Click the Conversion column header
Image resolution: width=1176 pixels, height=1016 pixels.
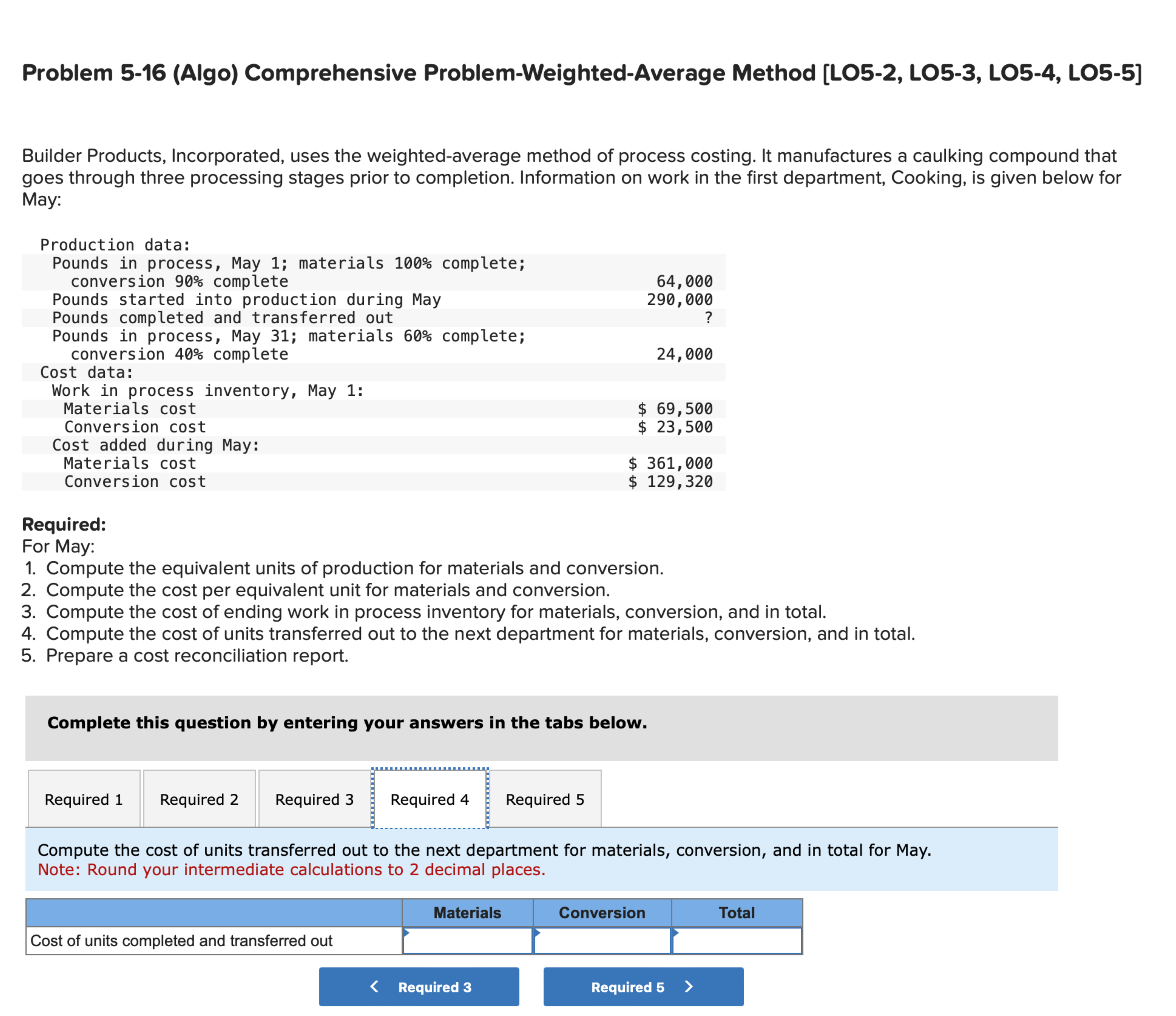point(602,913)
